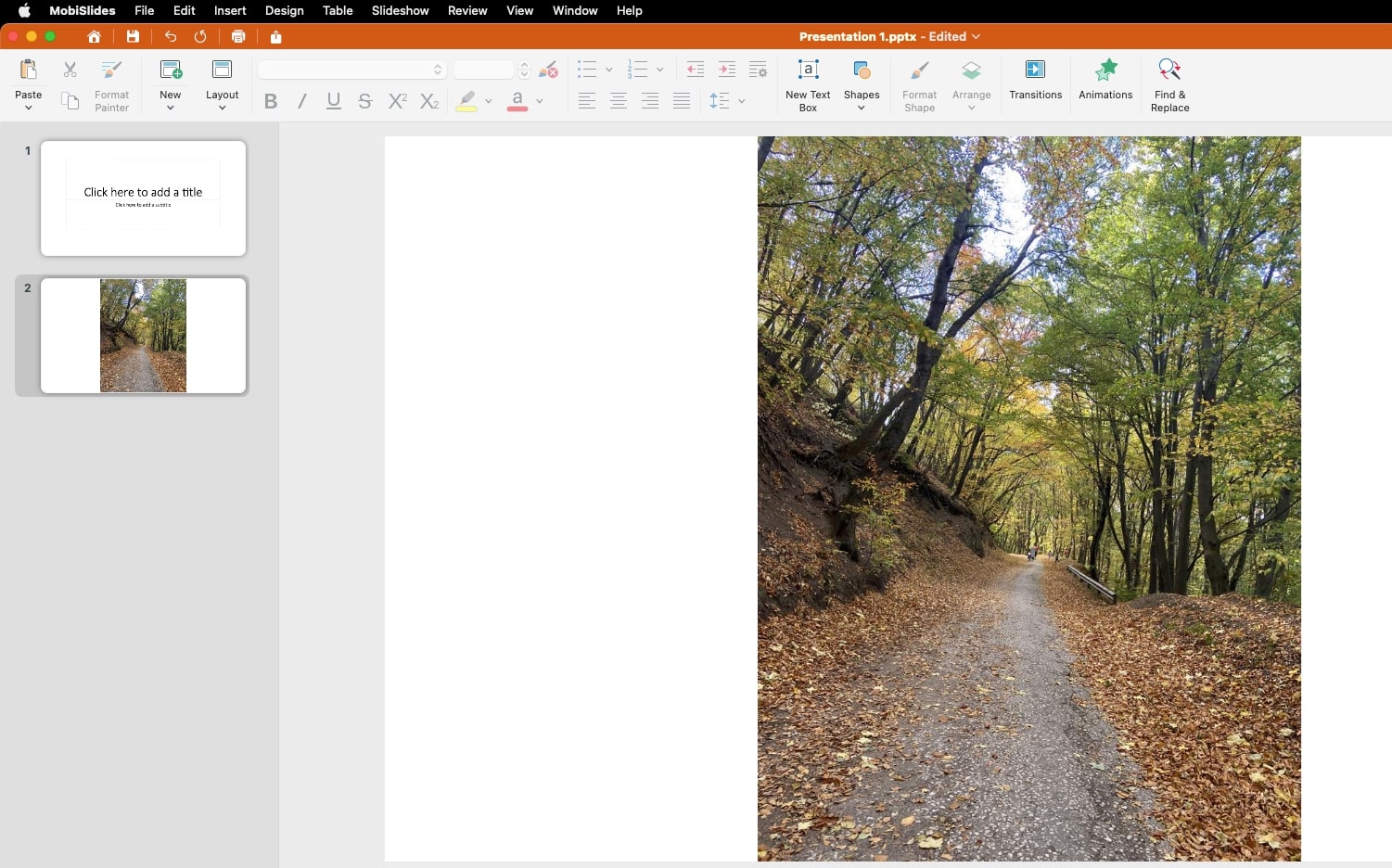
Task: Enable strikethrough formatting
Action: 364,102
